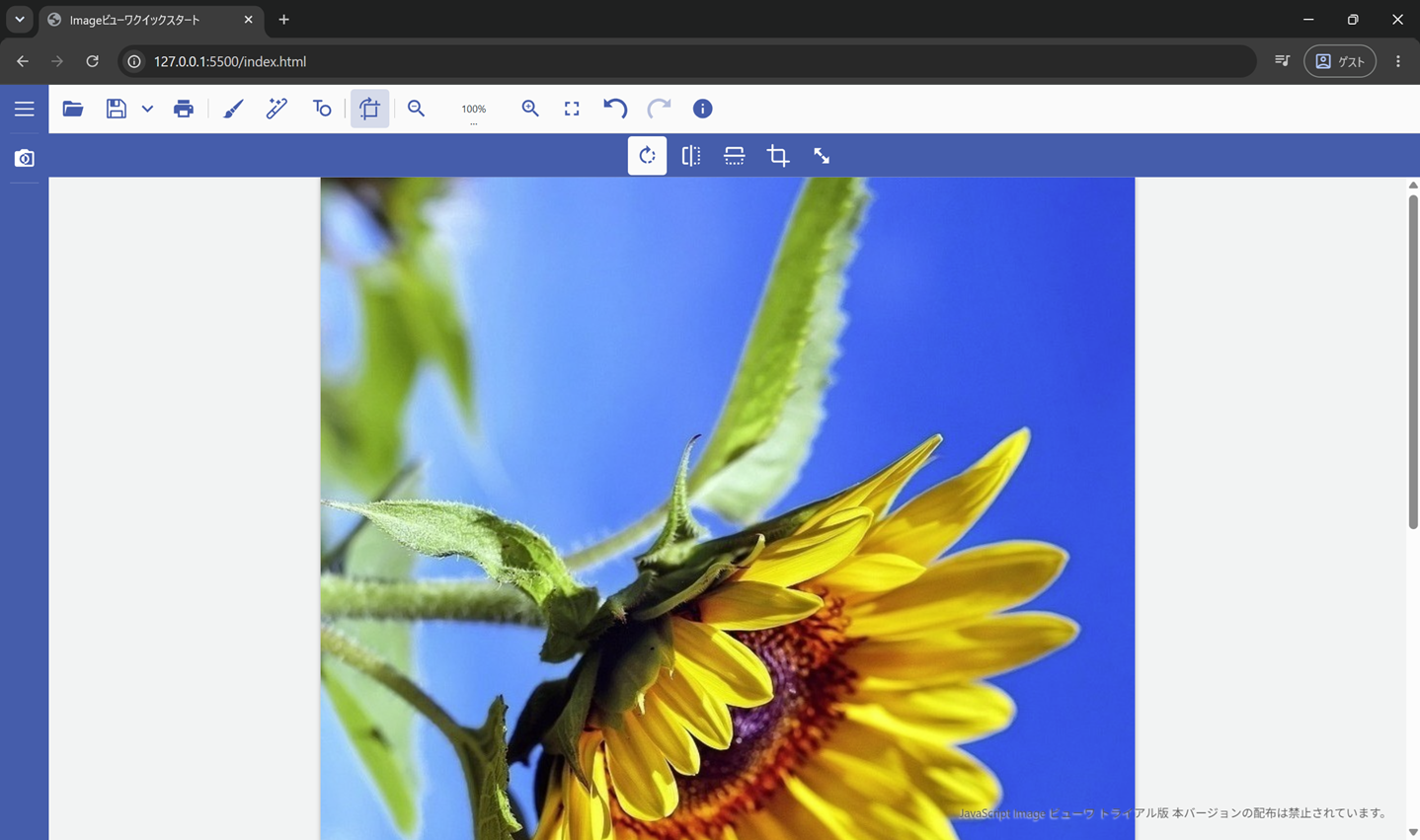
Task: Expand the hamburger sidebar menu
Action: [x=24, y=110]
